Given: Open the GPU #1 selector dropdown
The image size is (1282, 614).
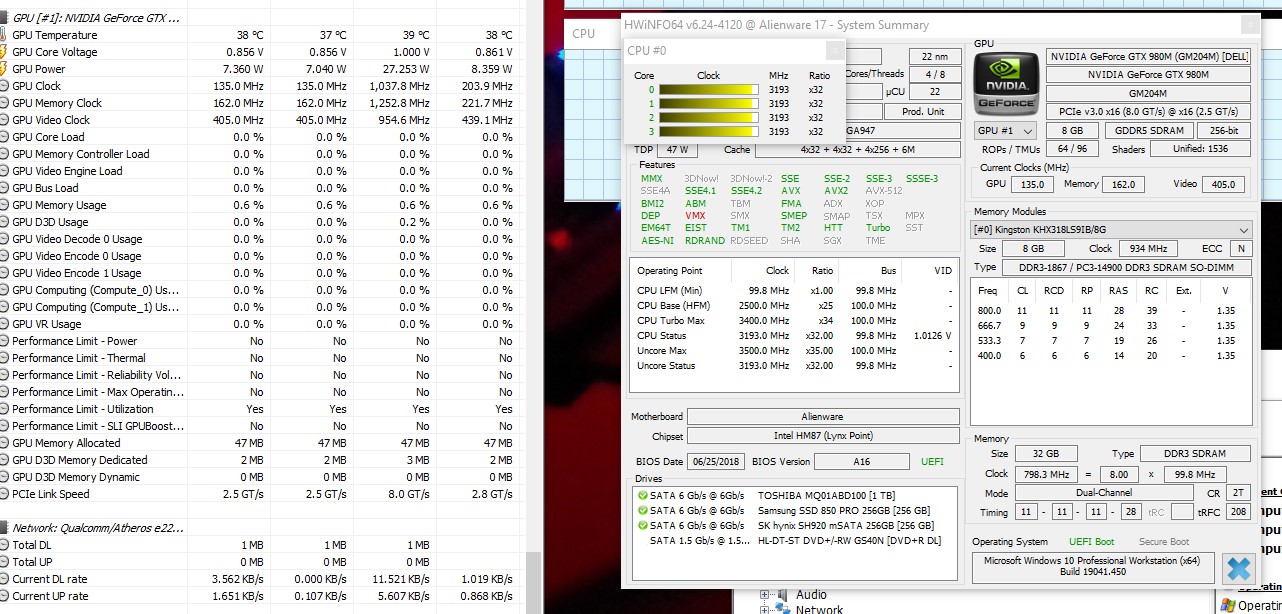Looking at the screenshot, I should [x=1006, y=131].
